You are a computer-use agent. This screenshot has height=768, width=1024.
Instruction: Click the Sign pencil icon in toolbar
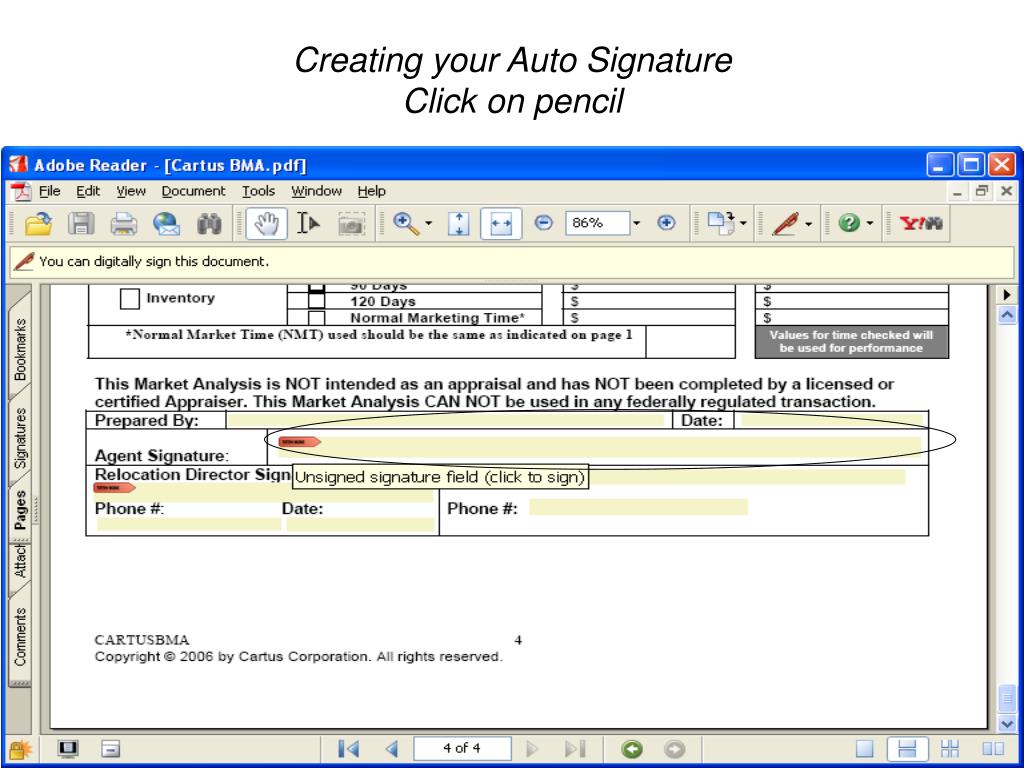point(786,223)
